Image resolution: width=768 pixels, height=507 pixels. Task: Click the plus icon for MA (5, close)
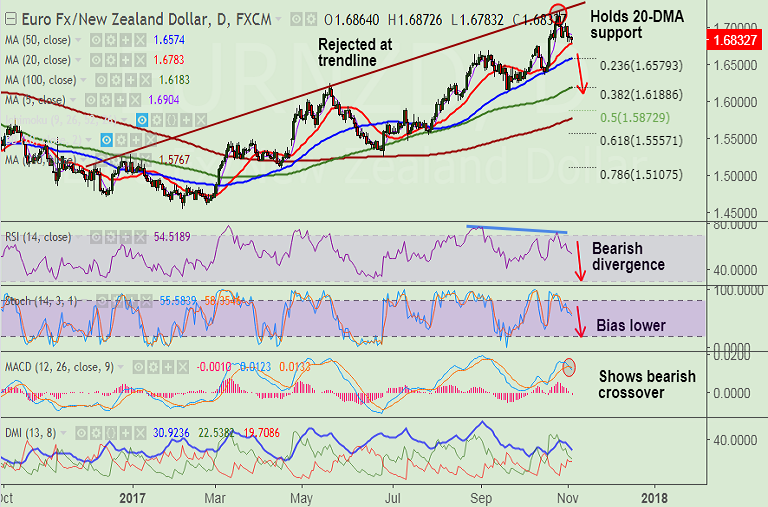coord(120,100)
